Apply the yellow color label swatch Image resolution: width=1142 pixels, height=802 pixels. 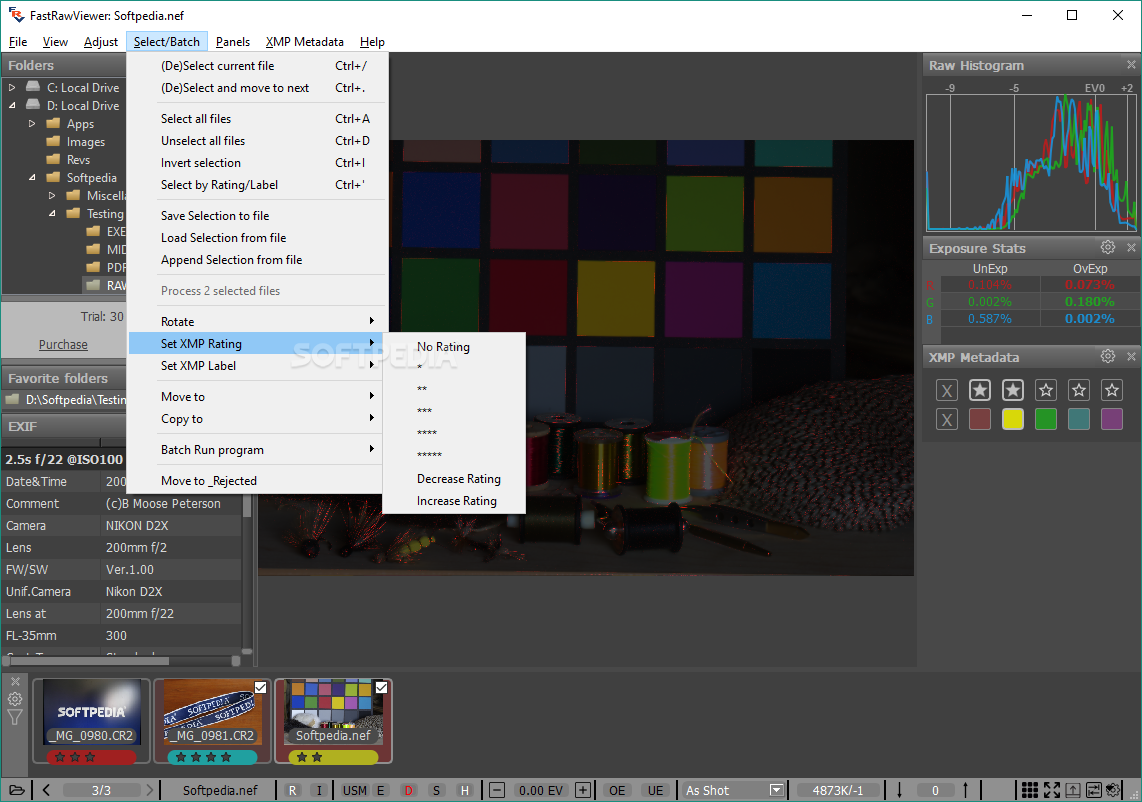1012,420
